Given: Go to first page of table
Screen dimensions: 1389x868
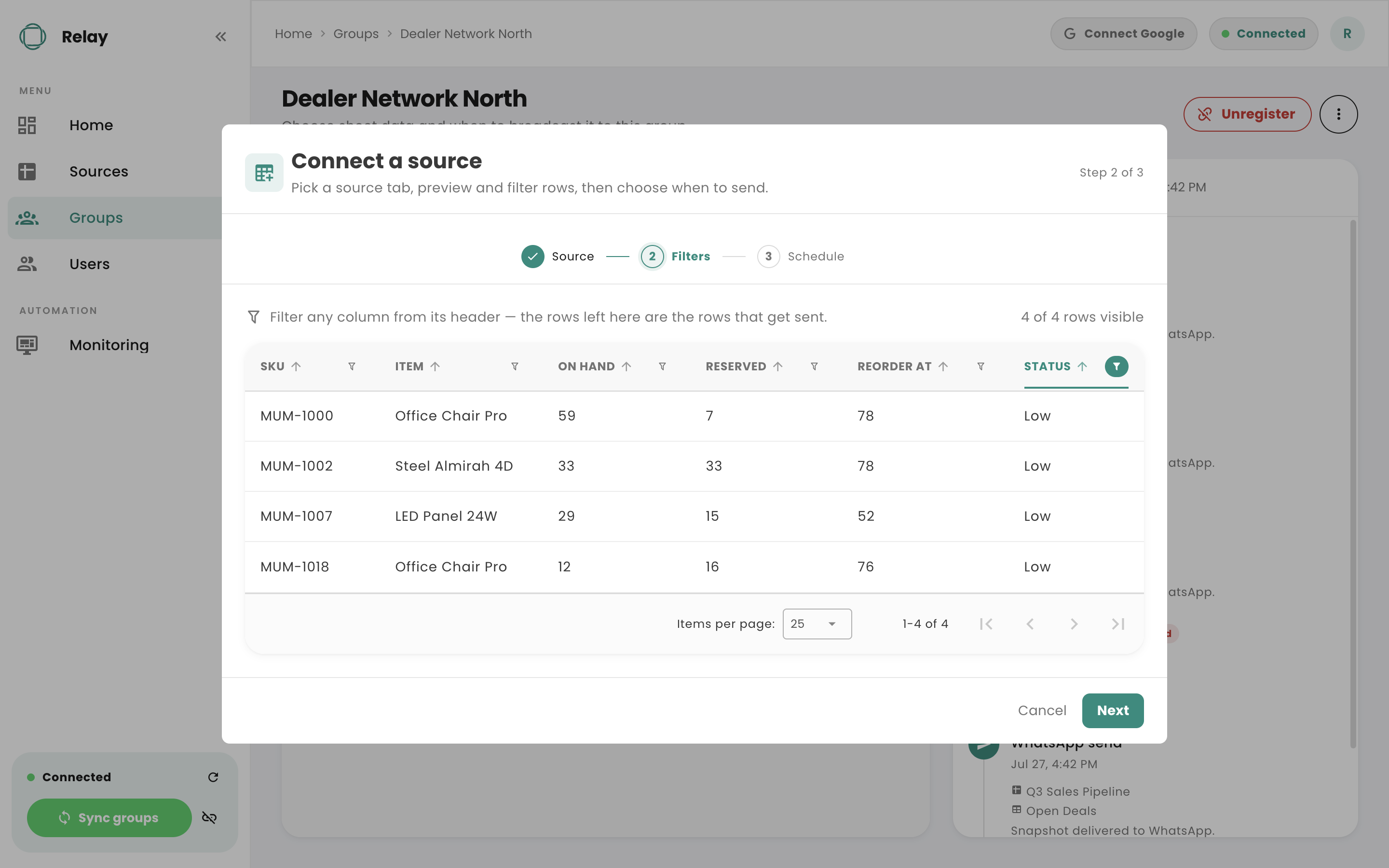Looking at the screenshot, I should 986,624.
